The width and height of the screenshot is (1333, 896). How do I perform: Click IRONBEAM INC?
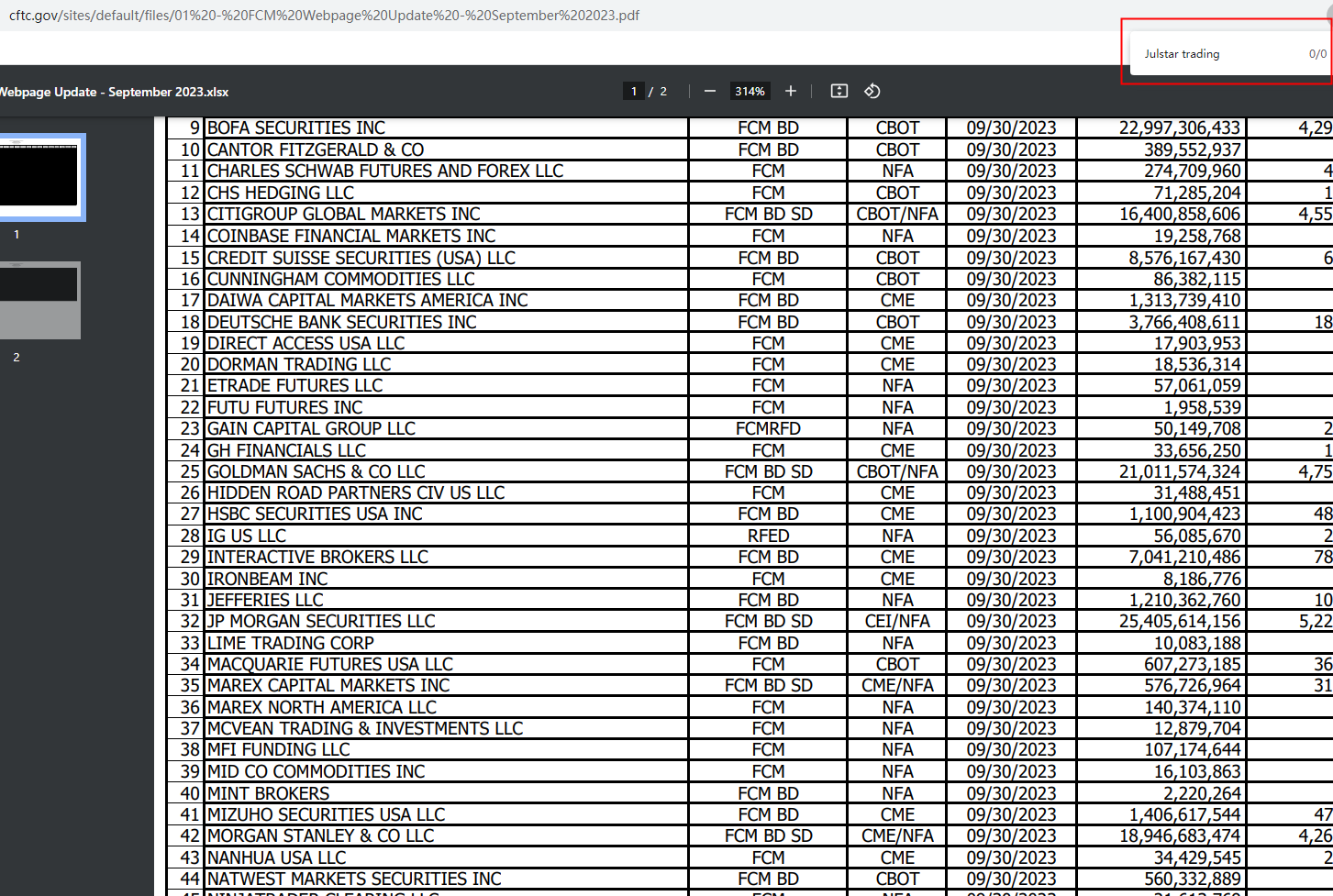point(268,579)
